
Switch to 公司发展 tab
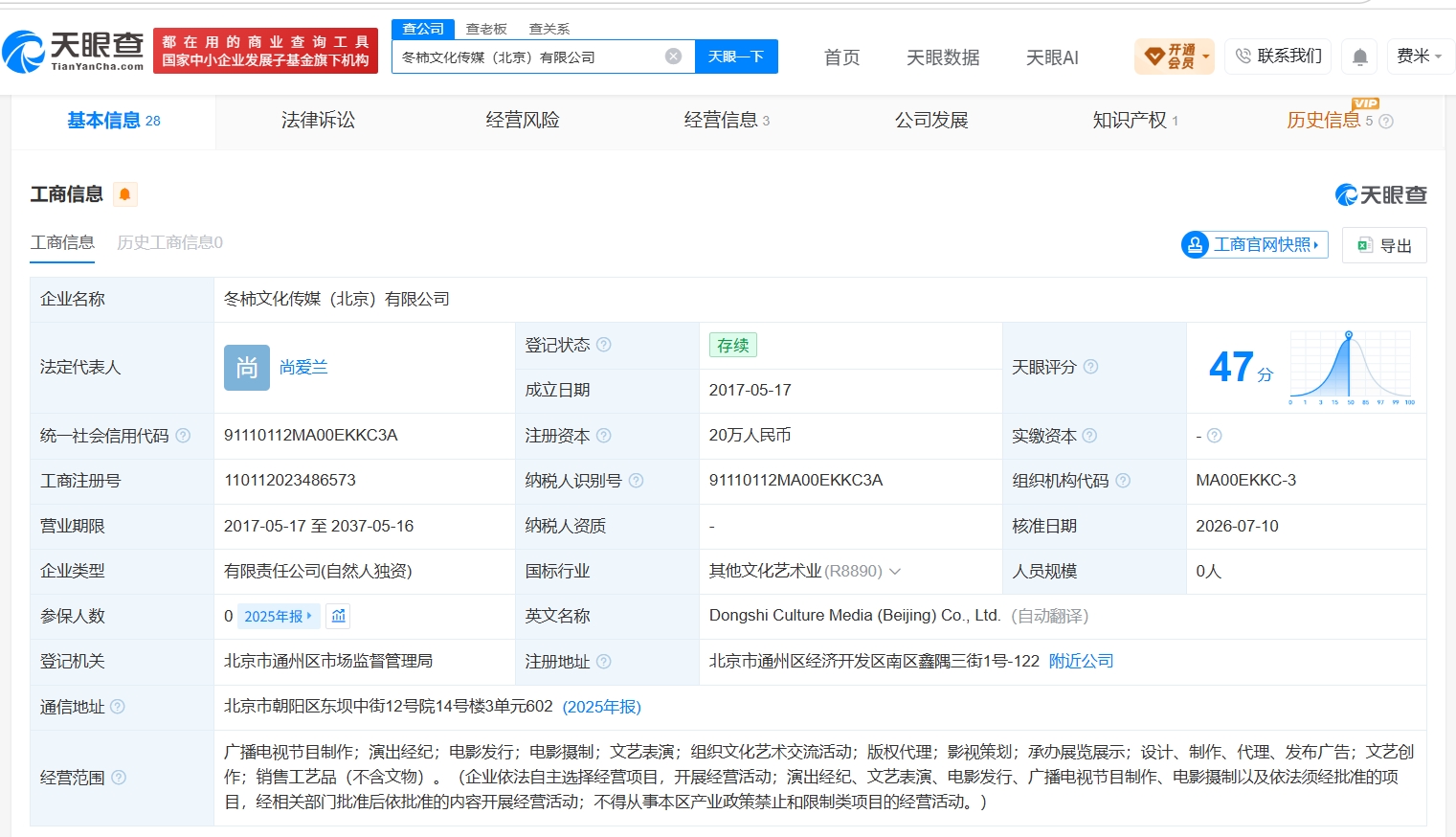pos(931,121)
